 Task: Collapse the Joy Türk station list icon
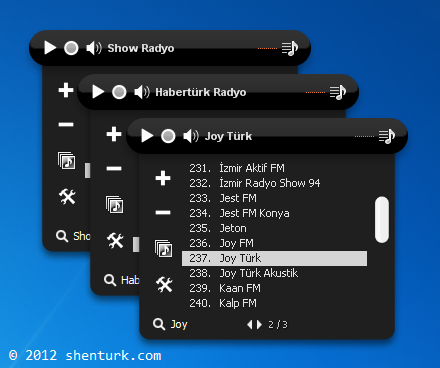click(x=387, y=136)
